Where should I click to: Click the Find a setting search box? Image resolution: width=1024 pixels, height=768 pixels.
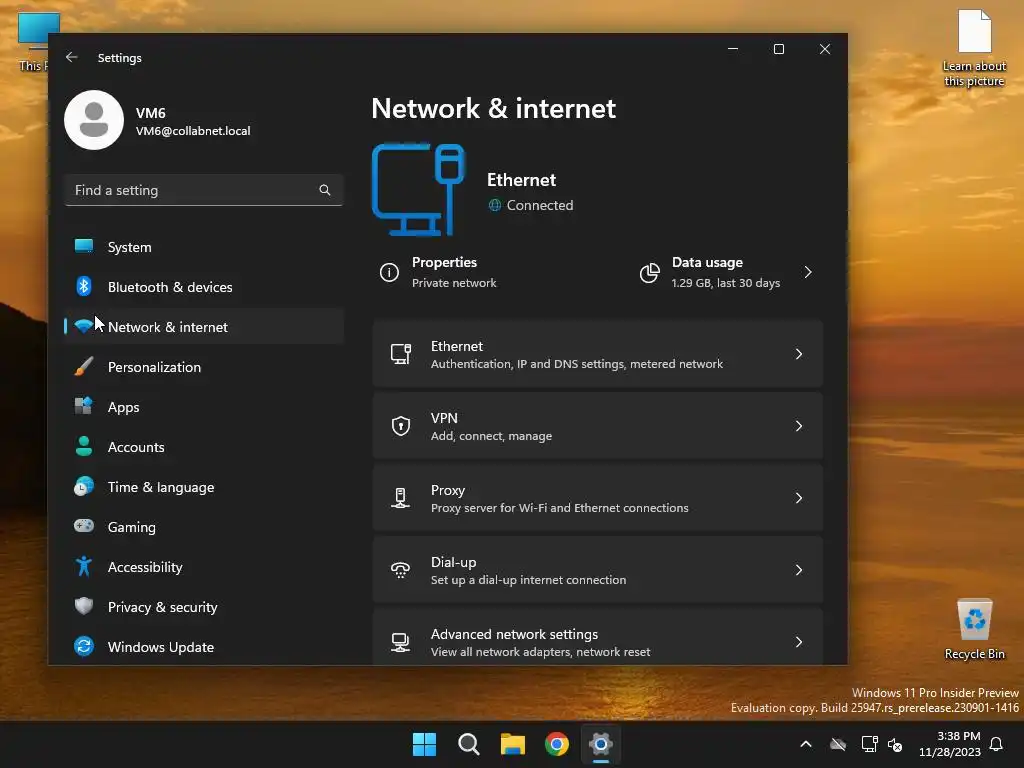click(204, 190)
